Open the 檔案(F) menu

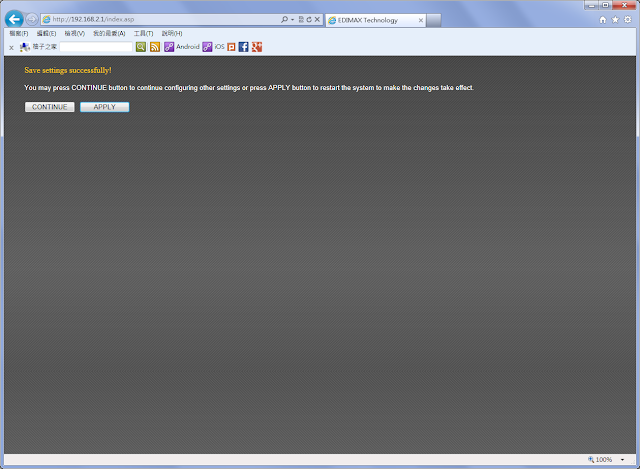coord(19,33)
